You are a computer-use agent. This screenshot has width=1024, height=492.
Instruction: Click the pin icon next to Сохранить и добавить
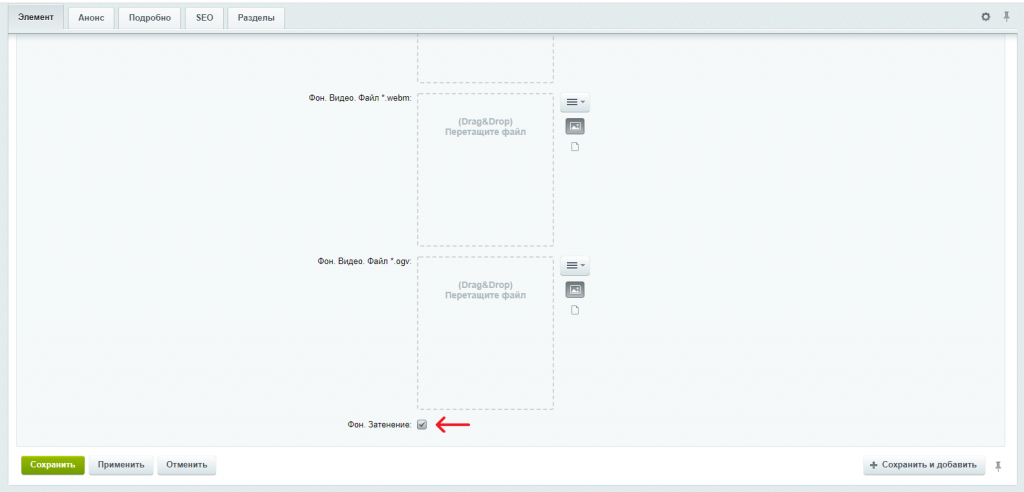(997, 465)
